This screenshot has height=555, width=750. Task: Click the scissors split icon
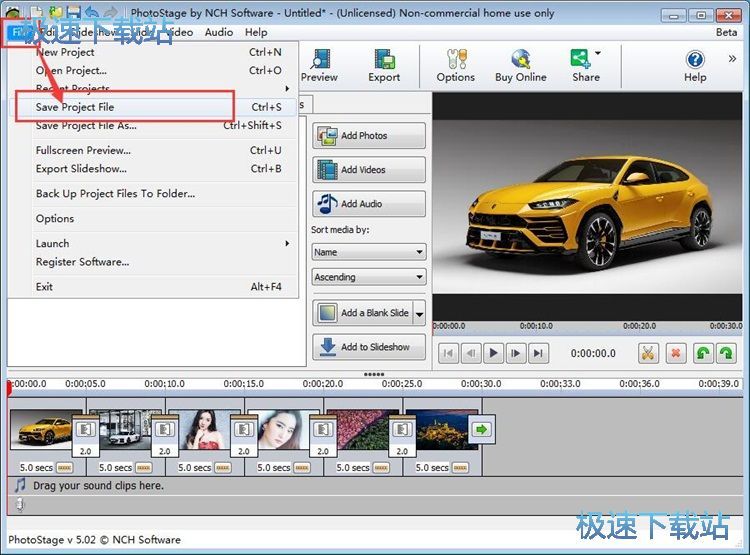point(648,353)
